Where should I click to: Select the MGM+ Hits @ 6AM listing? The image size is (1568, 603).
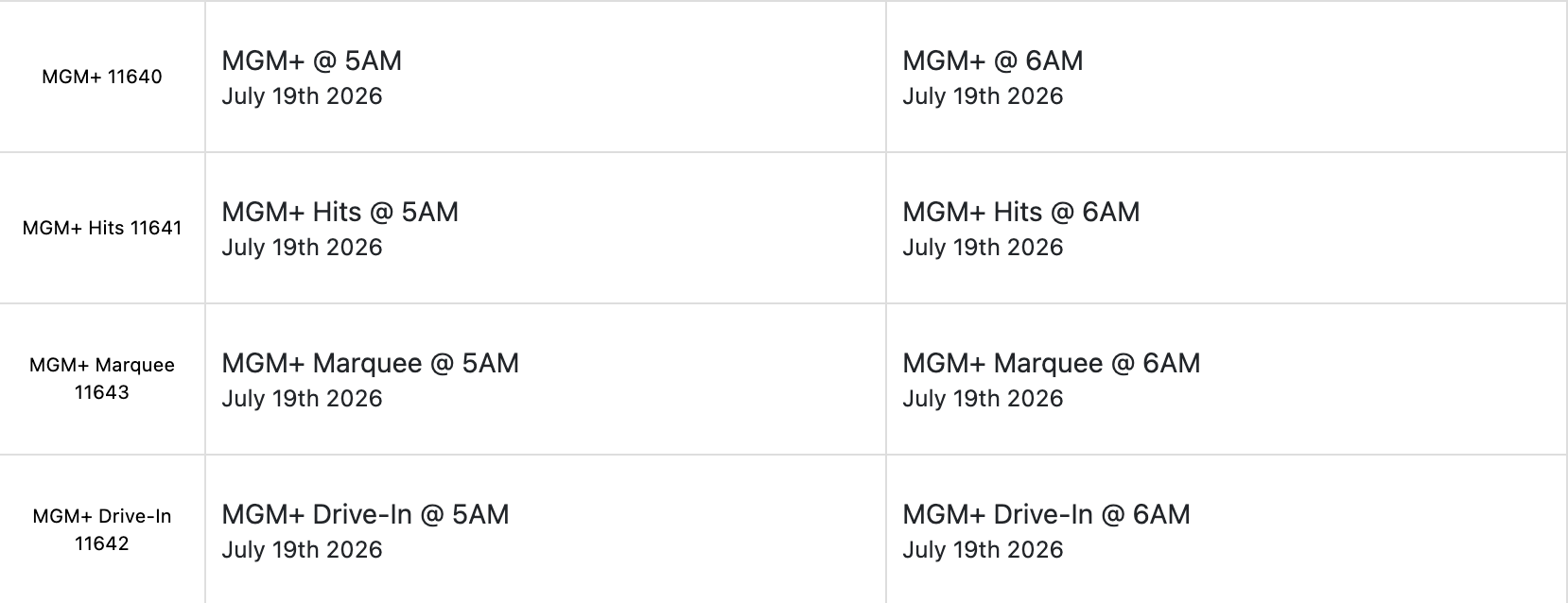click(1021, 212)
